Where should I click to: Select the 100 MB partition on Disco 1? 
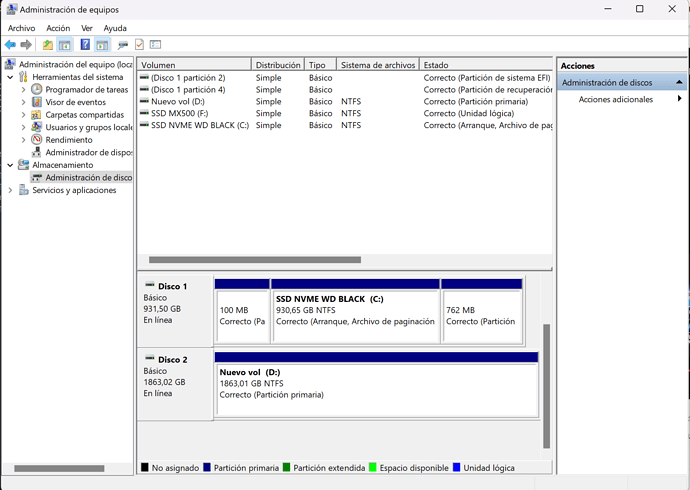point(242,311)
